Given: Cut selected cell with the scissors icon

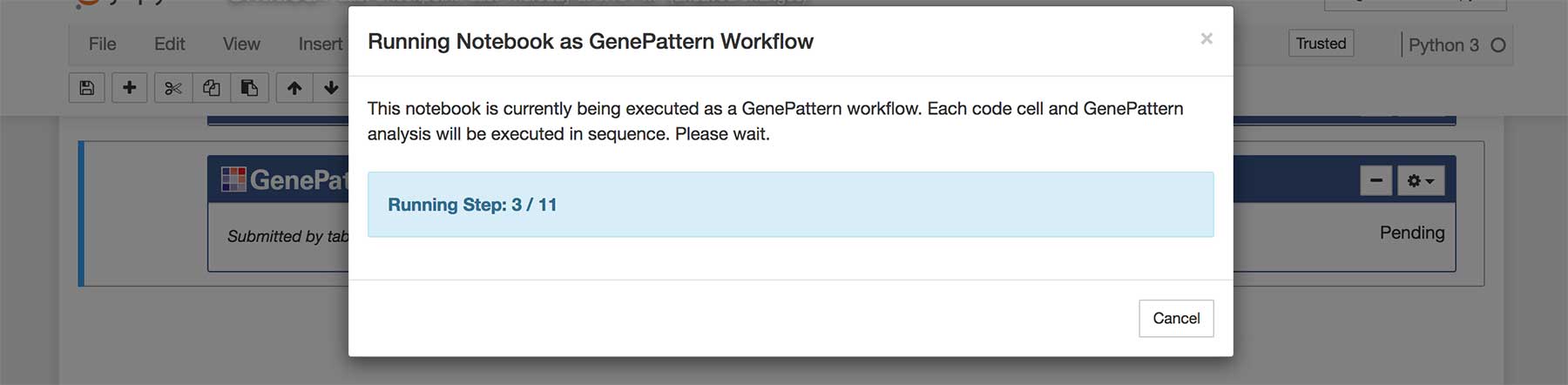Looking at the screenshot, I should point(173,88).
